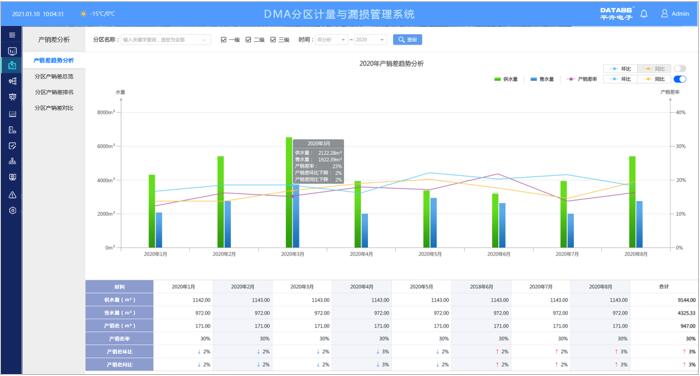This screenshot has height=376, width=700.
Task: Click the DATA86 brand logo
Action: (x=616, y=14)
